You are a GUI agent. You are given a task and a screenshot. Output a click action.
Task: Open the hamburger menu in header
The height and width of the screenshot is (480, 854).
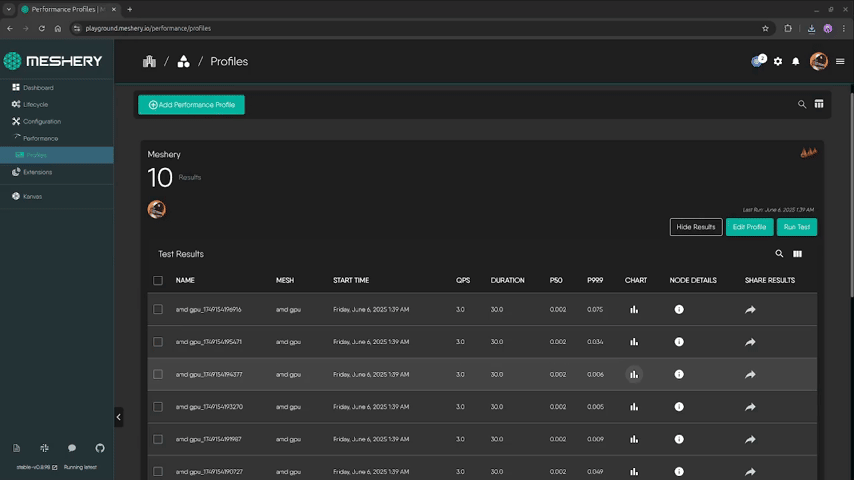click(x=840, y=62)
